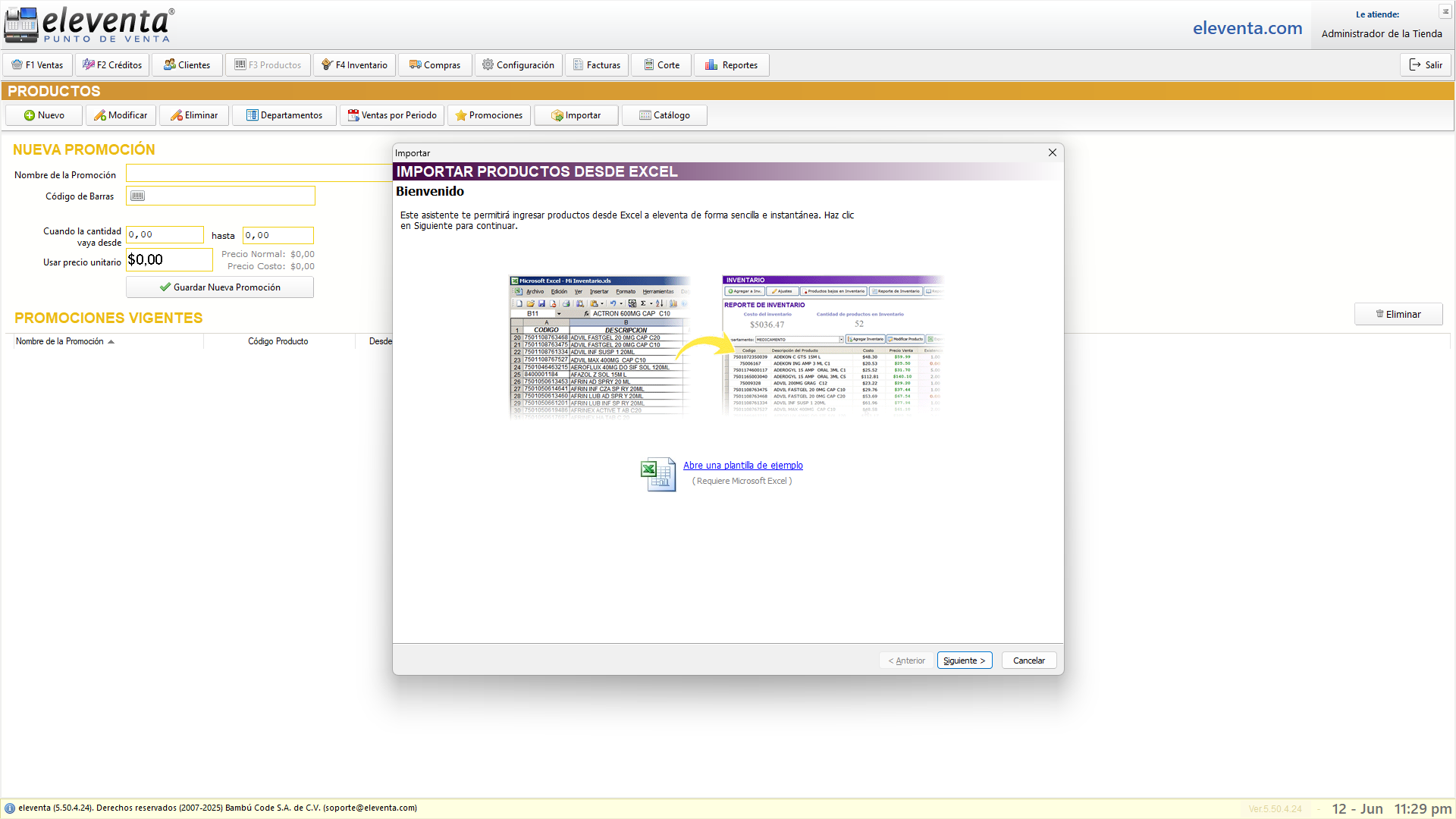Open the link Abre una plantilla de ejemplo
1456x819 pixels.
coord(742,466)
